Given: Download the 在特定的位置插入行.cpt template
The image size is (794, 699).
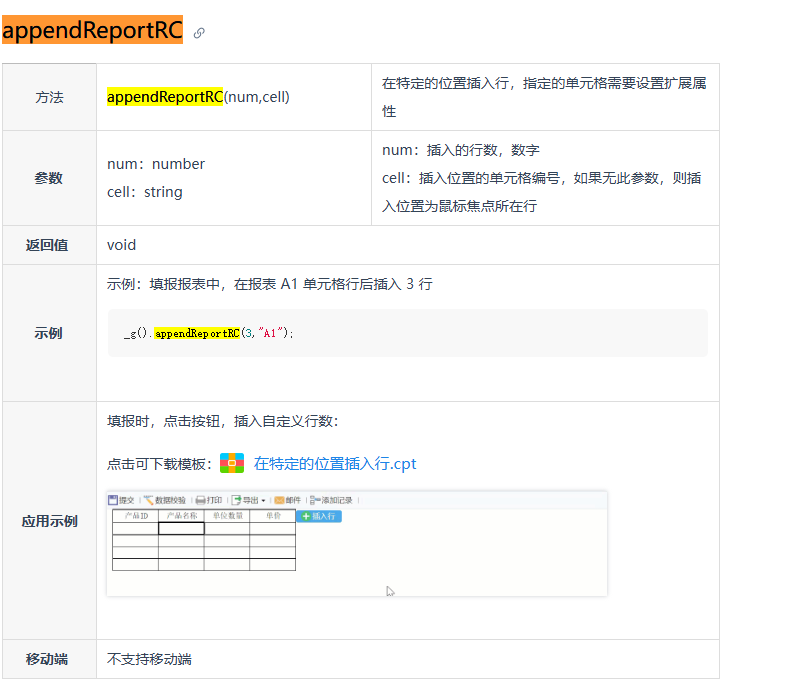Looking at the screenshot, I should pos(335,463).
